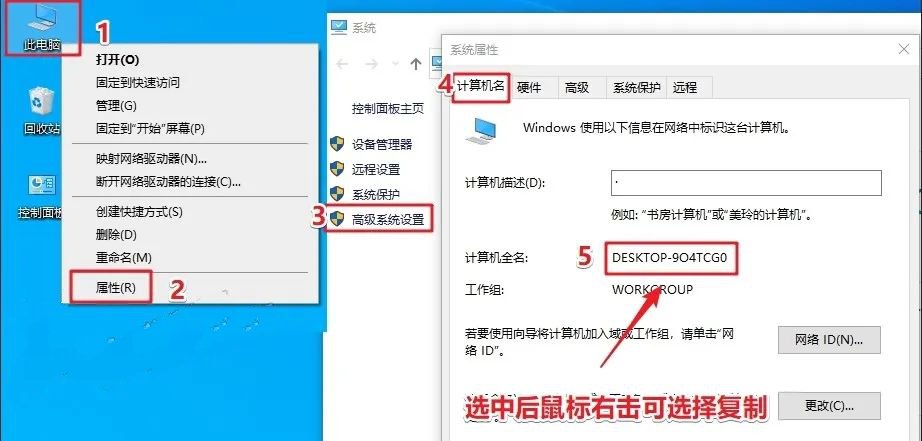
Task: Click the back arrow in 系统 window
Action: tap(342, 64)
